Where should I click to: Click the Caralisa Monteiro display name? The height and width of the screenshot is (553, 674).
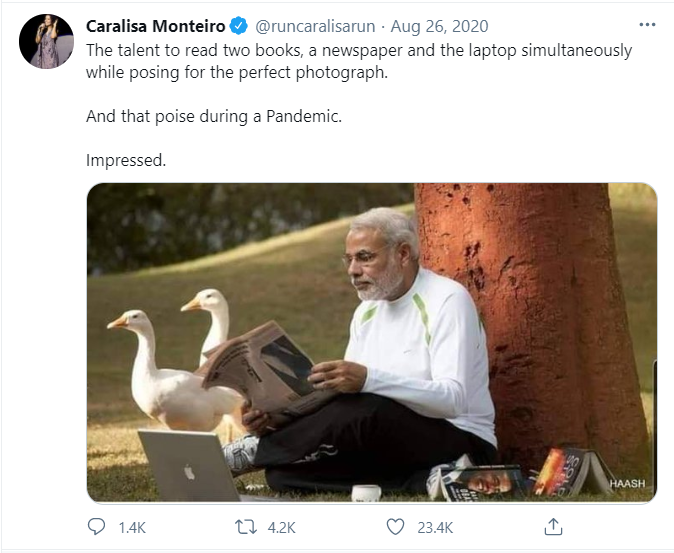click(x=158, y=25)
